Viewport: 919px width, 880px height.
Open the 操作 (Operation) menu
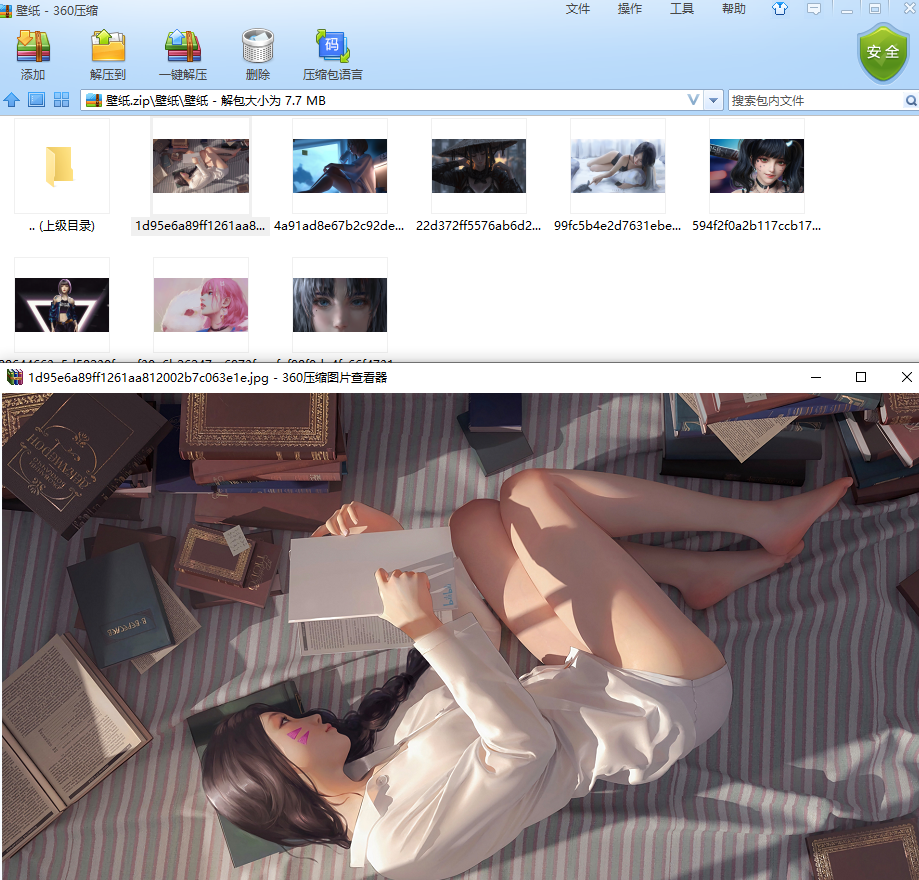click(630, 9)
